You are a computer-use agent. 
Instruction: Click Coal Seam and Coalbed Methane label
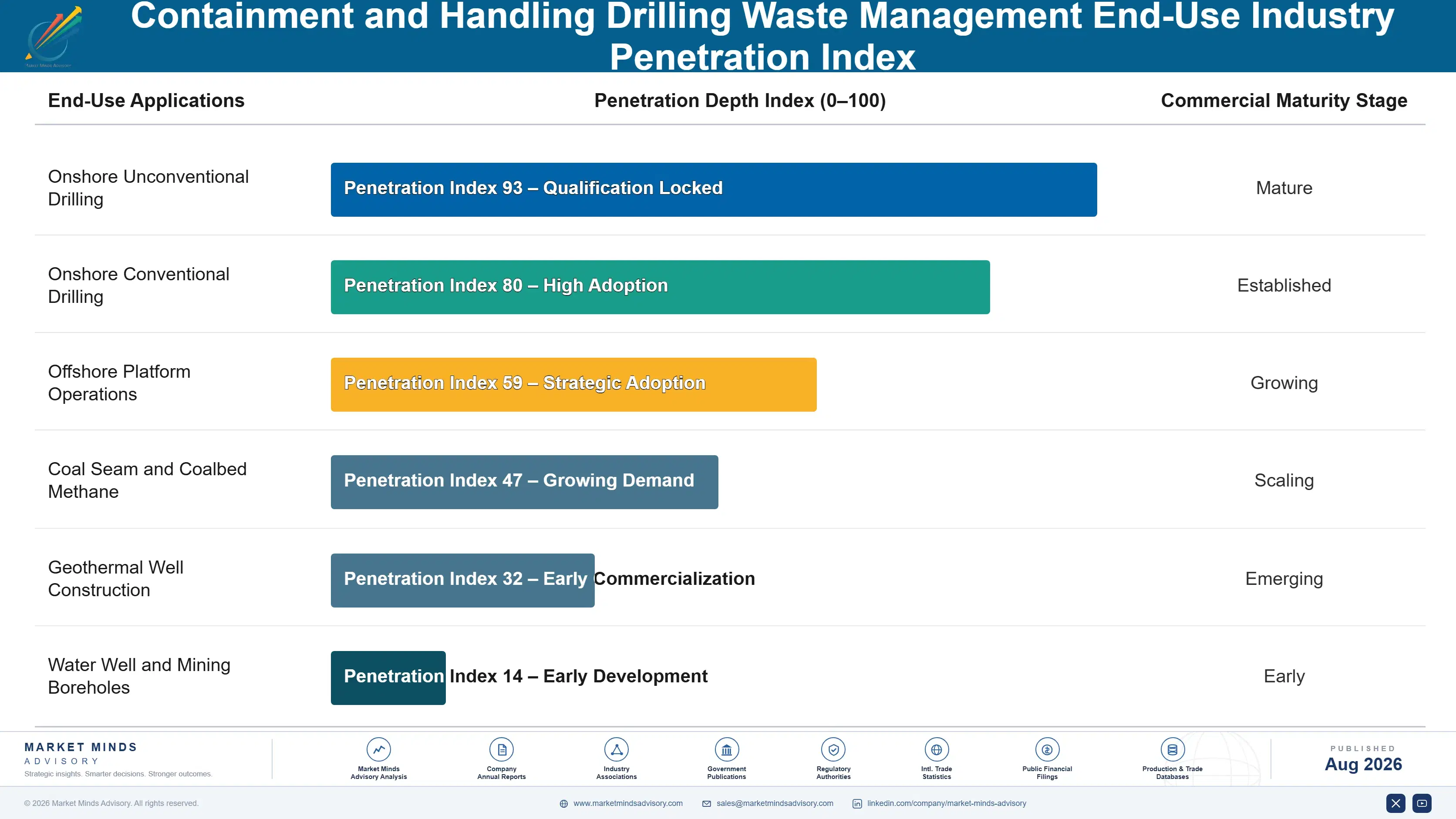tap(147, 480)
